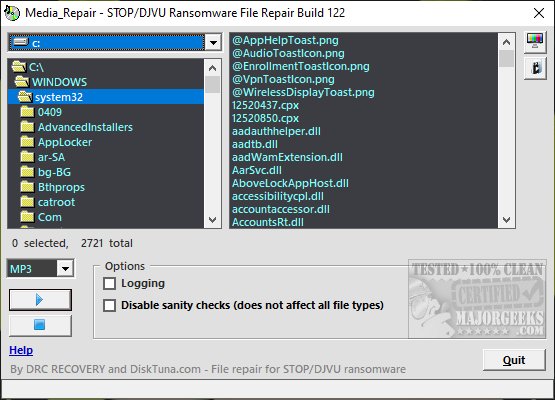Image resolution: width=555 pixels, height=400 pixels.
Task: Click the folder tree scroll up arrow
Action: coord(212,68)
